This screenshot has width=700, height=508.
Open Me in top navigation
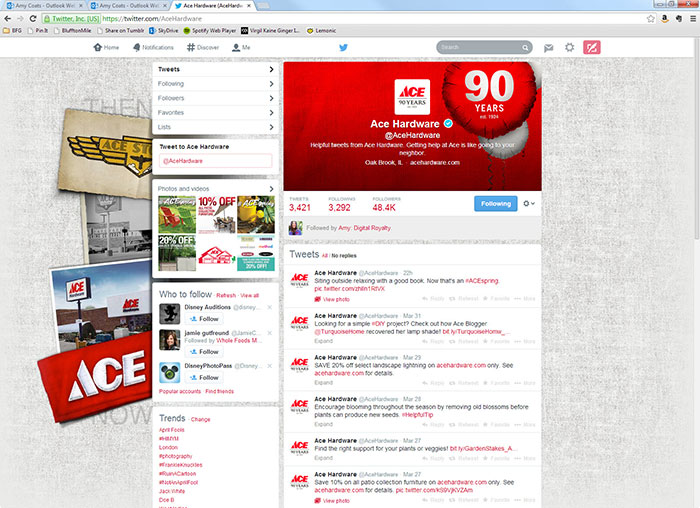point(241,47)
